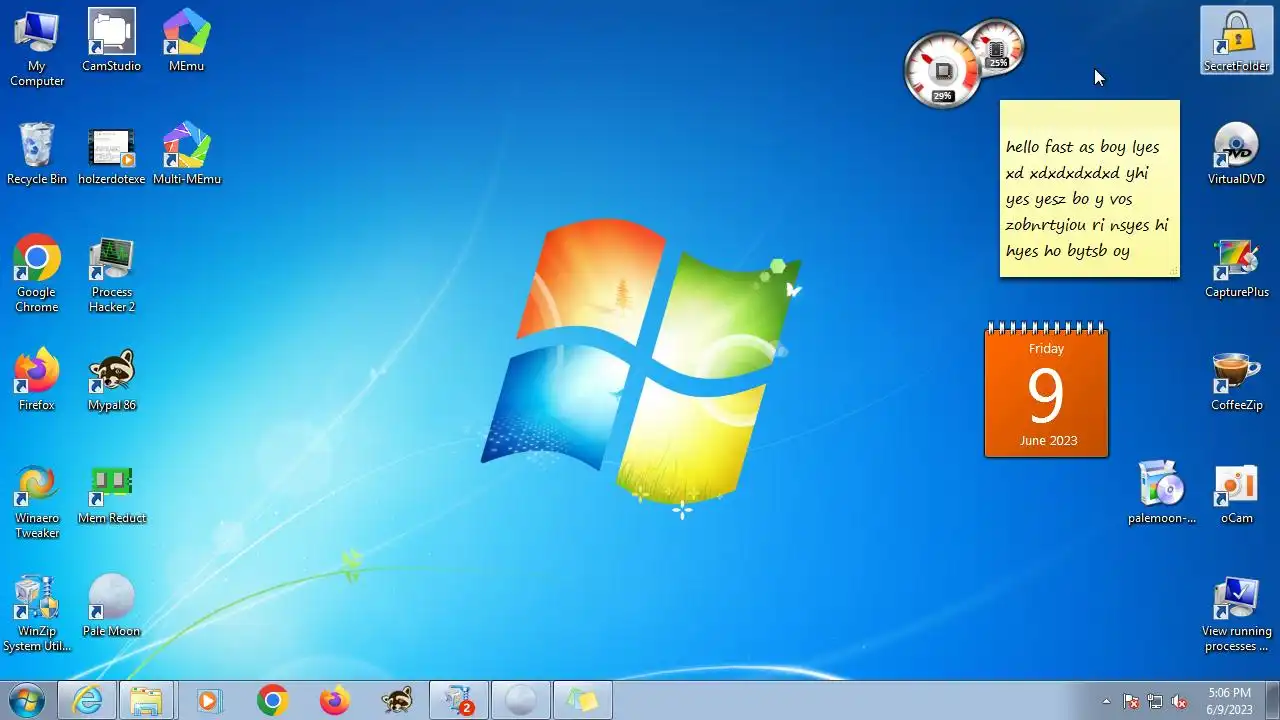The height and width of the screenshot is (720, 1280).
Task: Select the Process Hacker 2 shortcut
Action: 111,274
